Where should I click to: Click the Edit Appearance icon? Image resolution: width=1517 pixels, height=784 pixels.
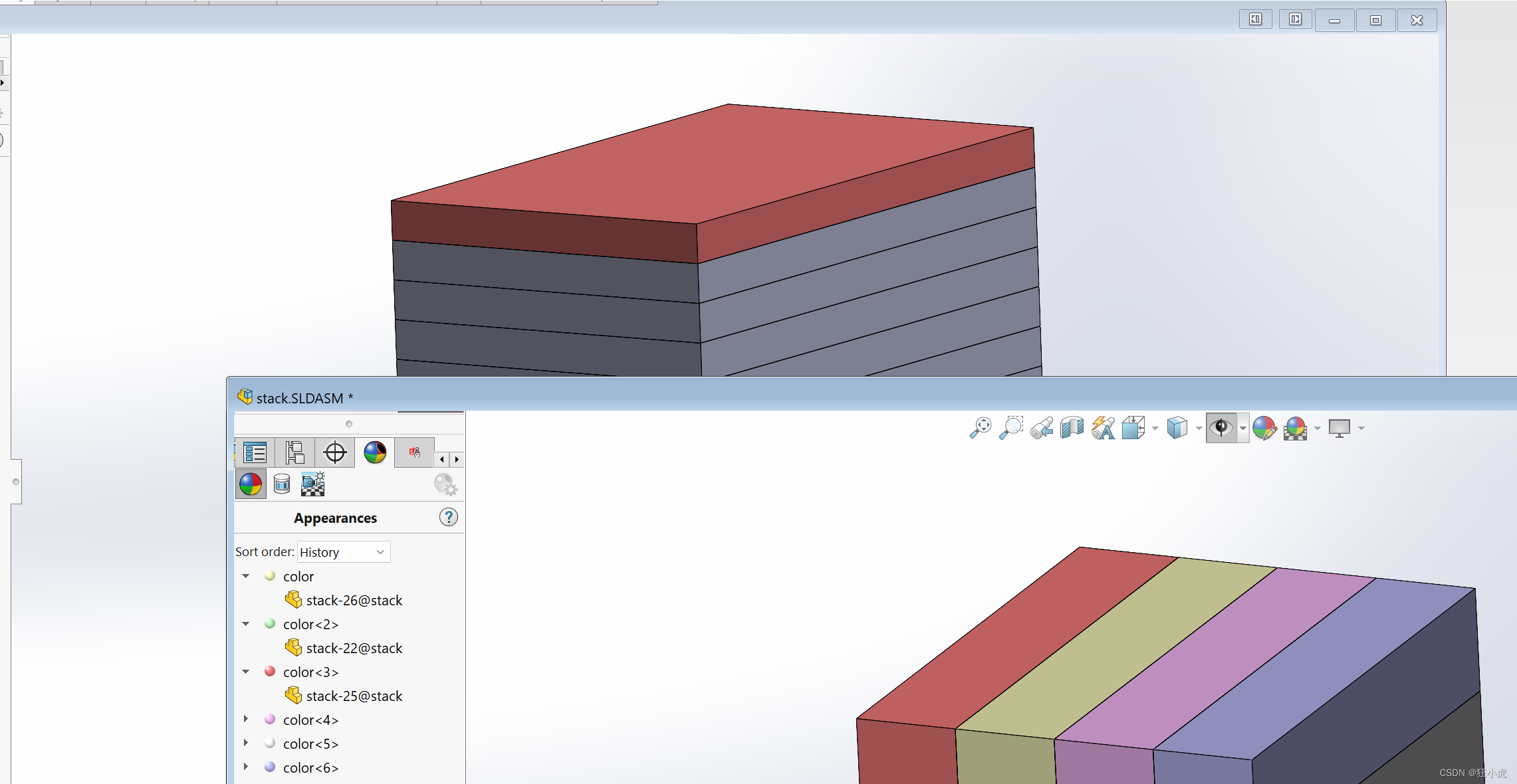pos(1264,428)
